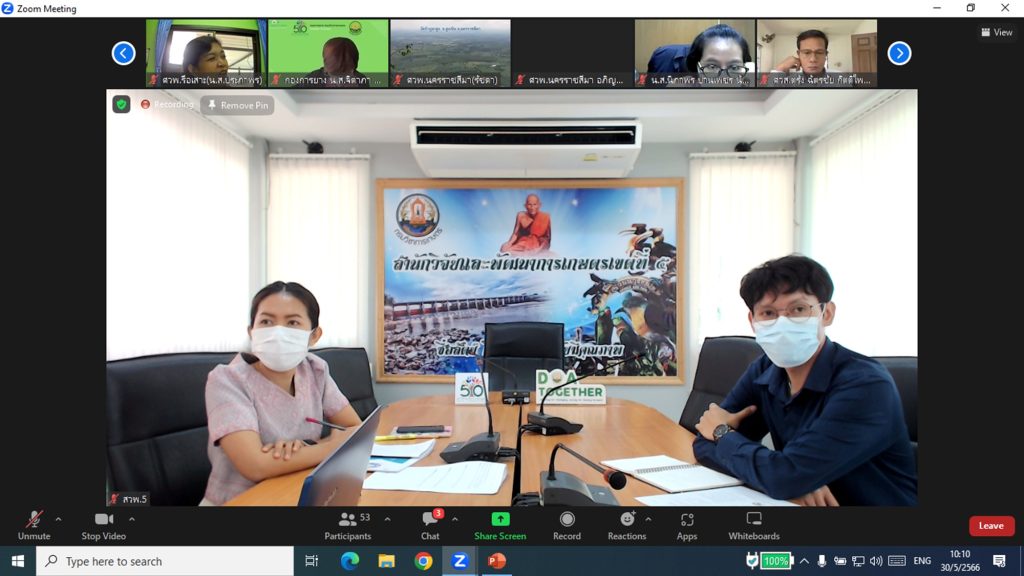Viewport: 1024px width, 576px height.
Task: Click the red Leave button
Action: point(991,526)
